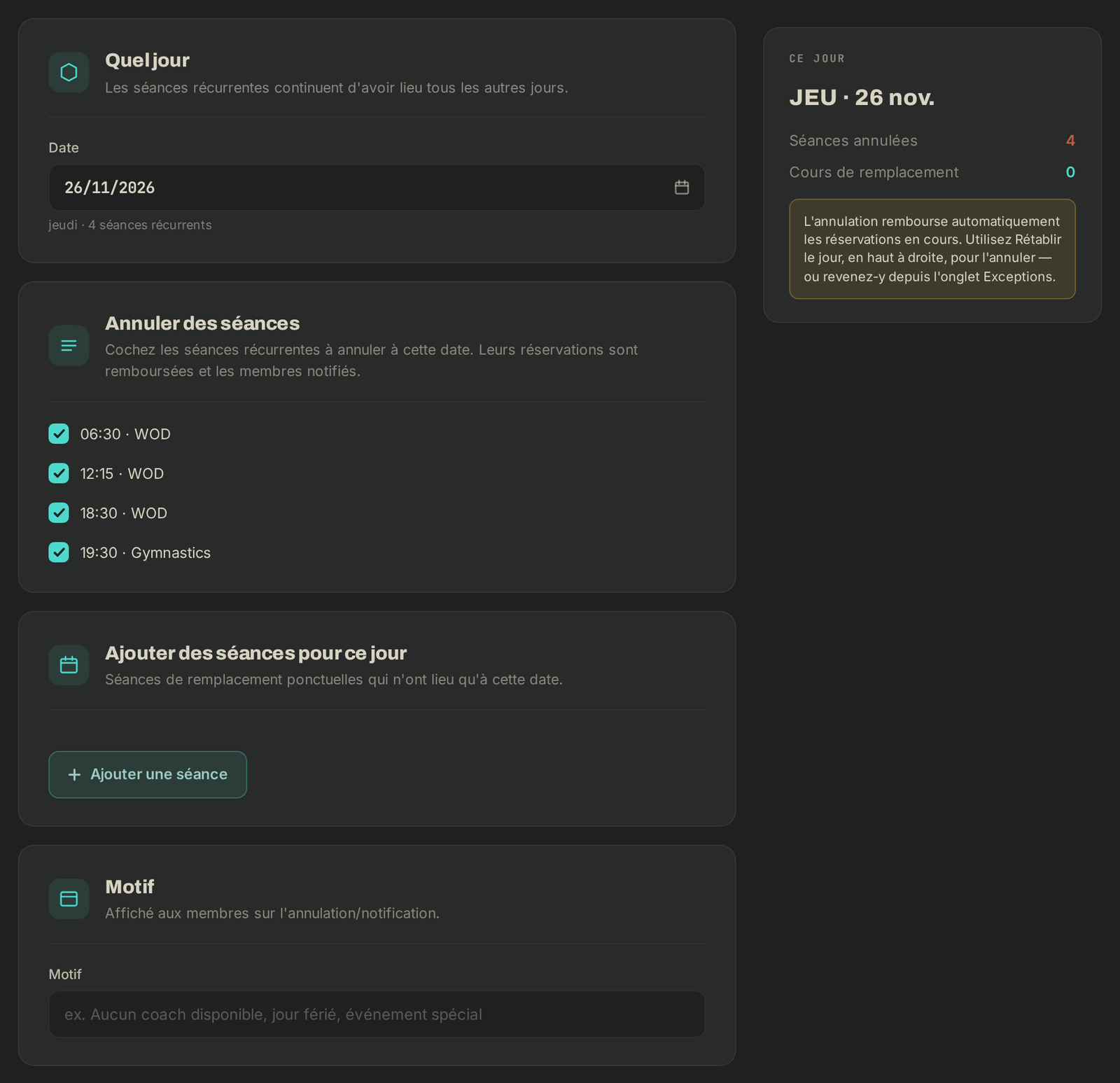The width and height of the screenshot is (1120, 1083).
Task: Click the list icon beside Annuler des séances
Action: (x=69, y=345)
